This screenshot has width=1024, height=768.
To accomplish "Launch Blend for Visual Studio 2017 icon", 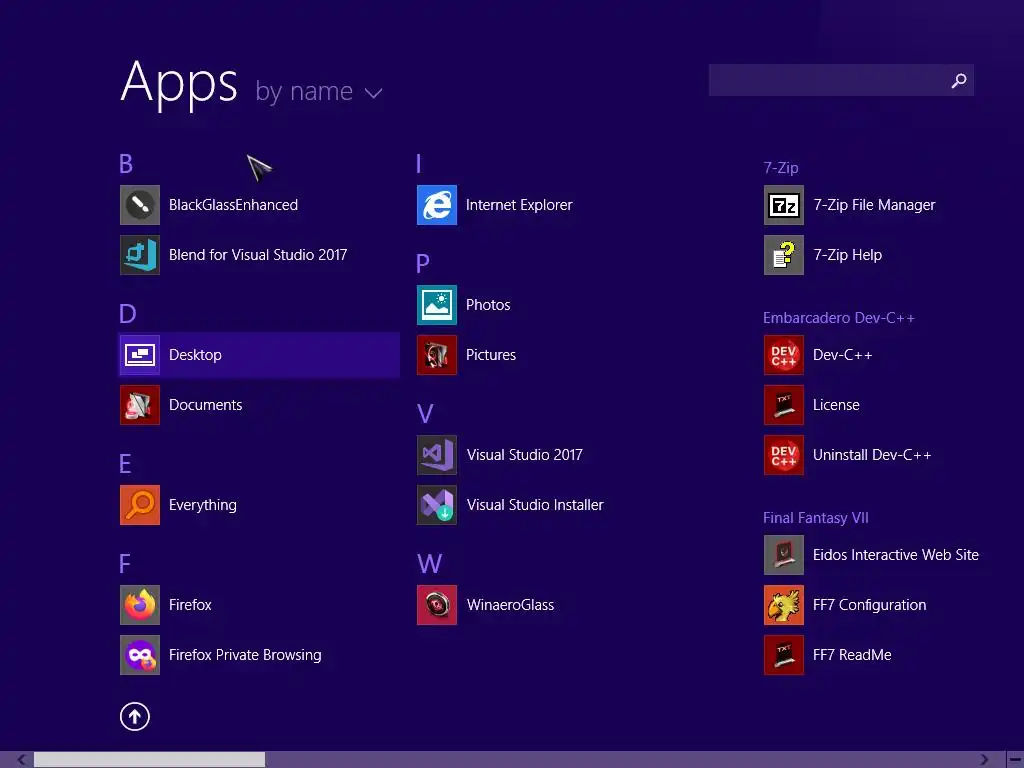I will coord(140,255).
